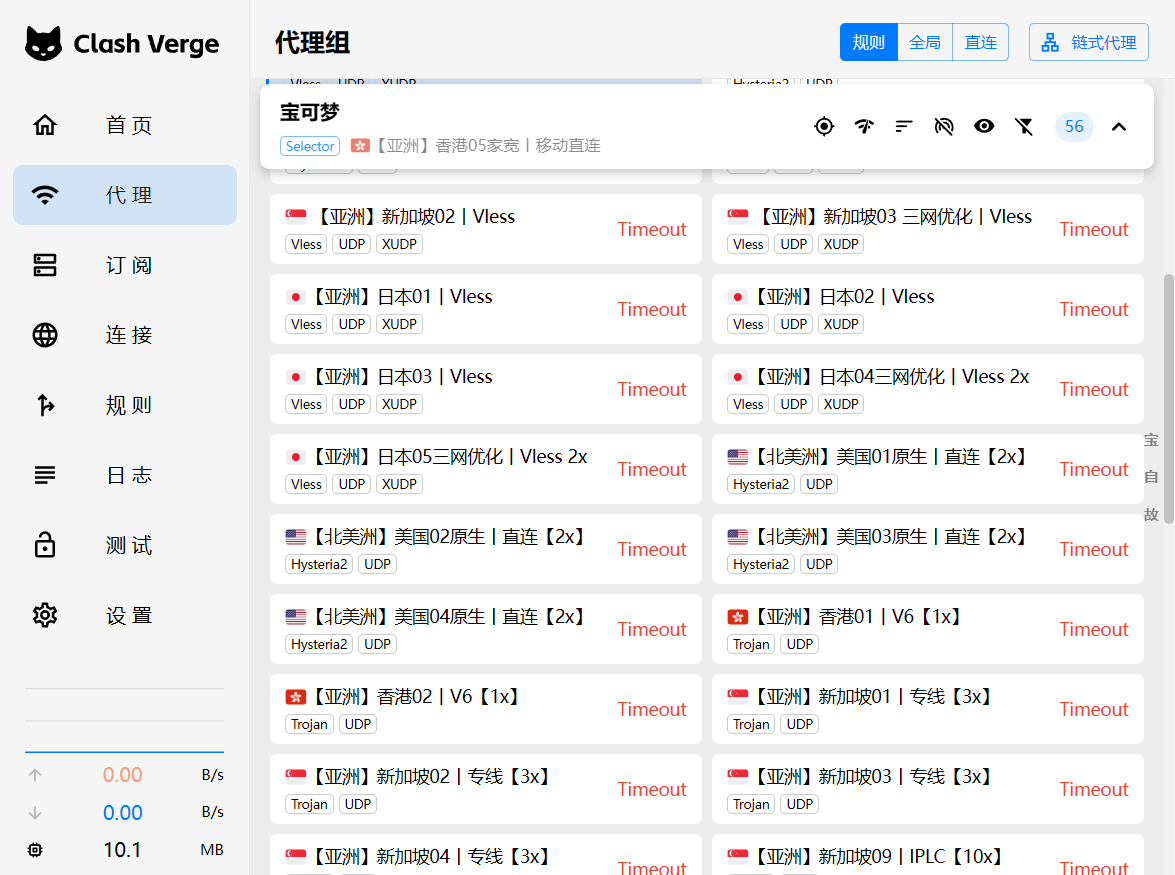Click the vertical scrollbar thumb

(x=1168, y=399)
